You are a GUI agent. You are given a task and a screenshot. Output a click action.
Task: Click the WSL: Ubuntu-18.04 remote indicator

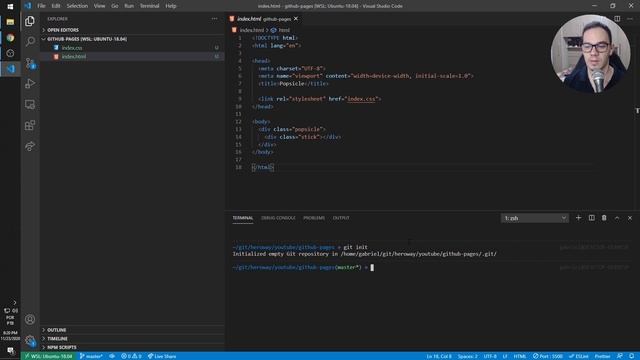tap(48, 356)
